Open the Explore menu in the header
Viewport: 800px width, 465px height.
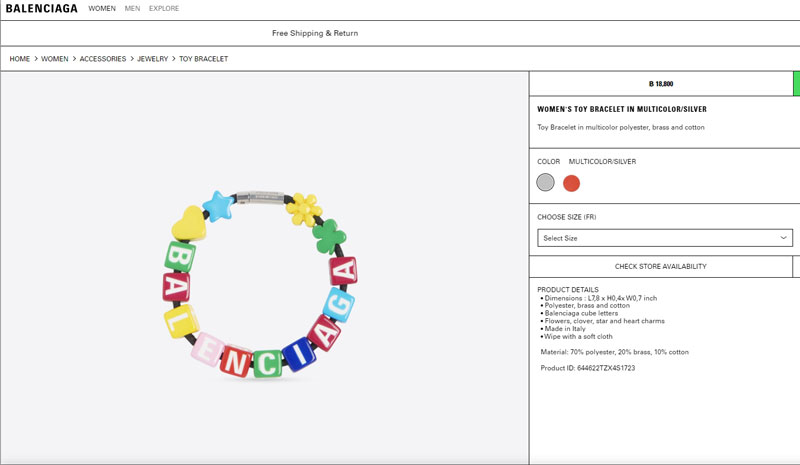coord(164,8)
